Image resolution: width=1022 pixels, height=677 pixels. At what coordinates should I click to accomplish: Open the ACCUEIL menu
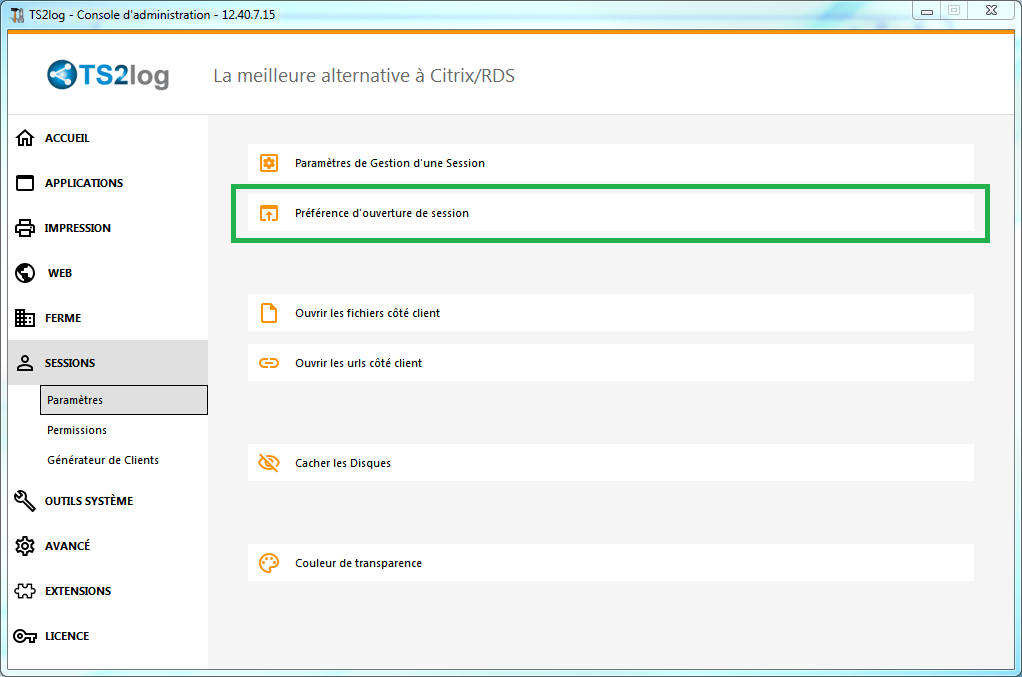tap(108, 138)
